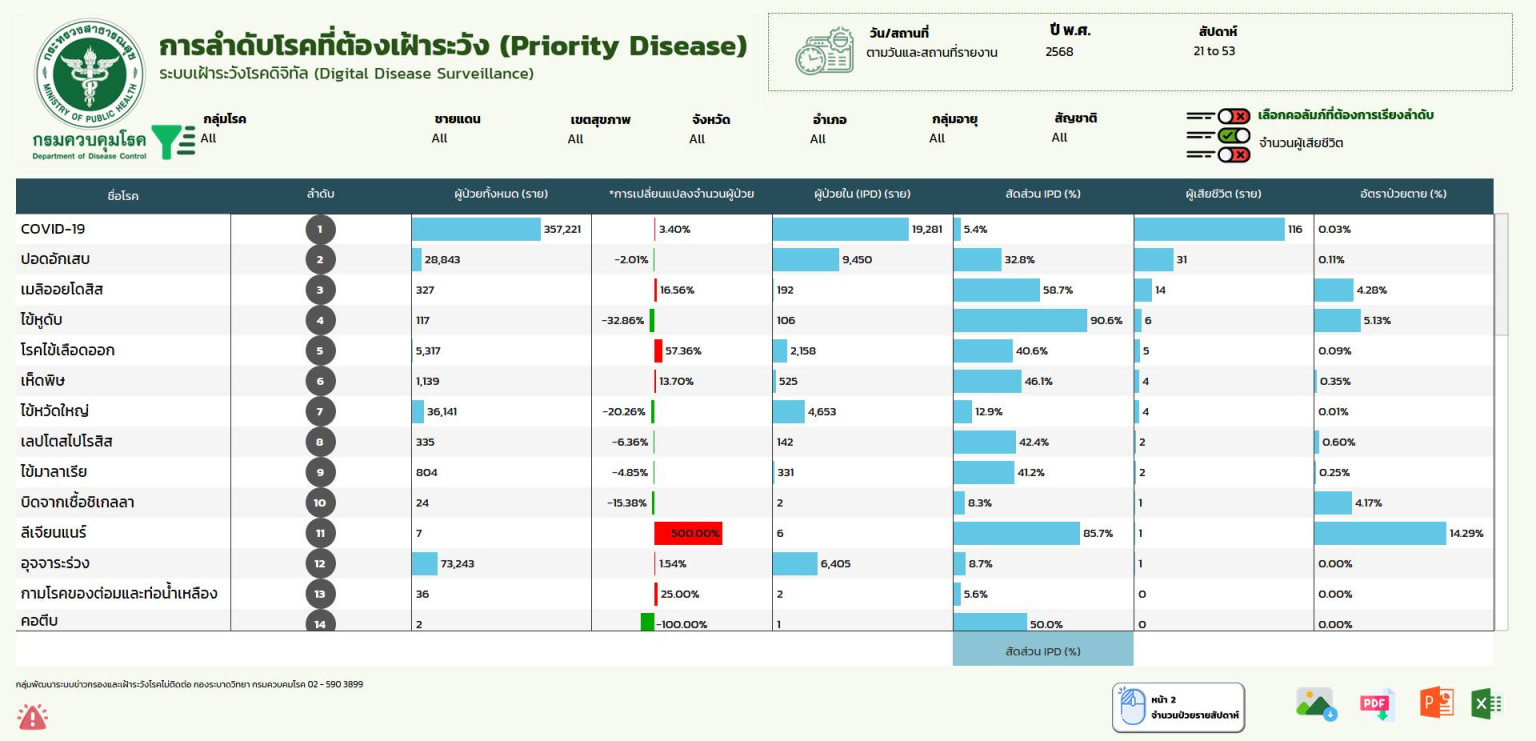
Task: Open the กลุ่มอายุ filter dropdown
Action: click(937, 139)
